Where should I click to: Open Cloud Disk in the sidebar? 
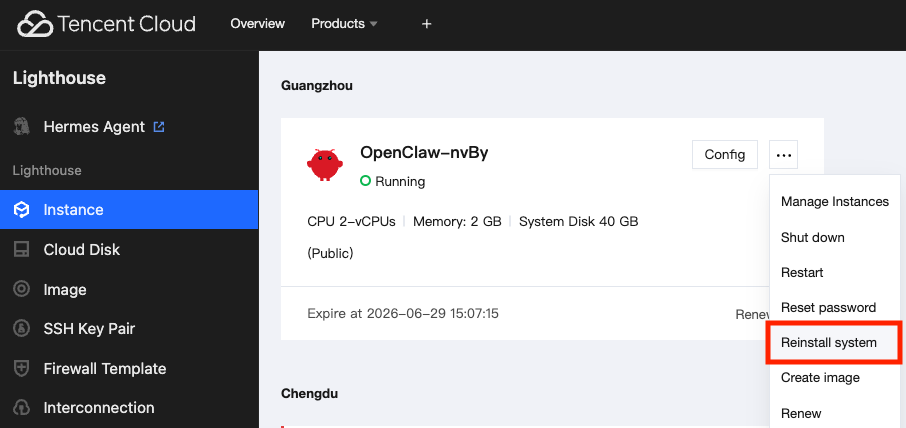(81, 250)
